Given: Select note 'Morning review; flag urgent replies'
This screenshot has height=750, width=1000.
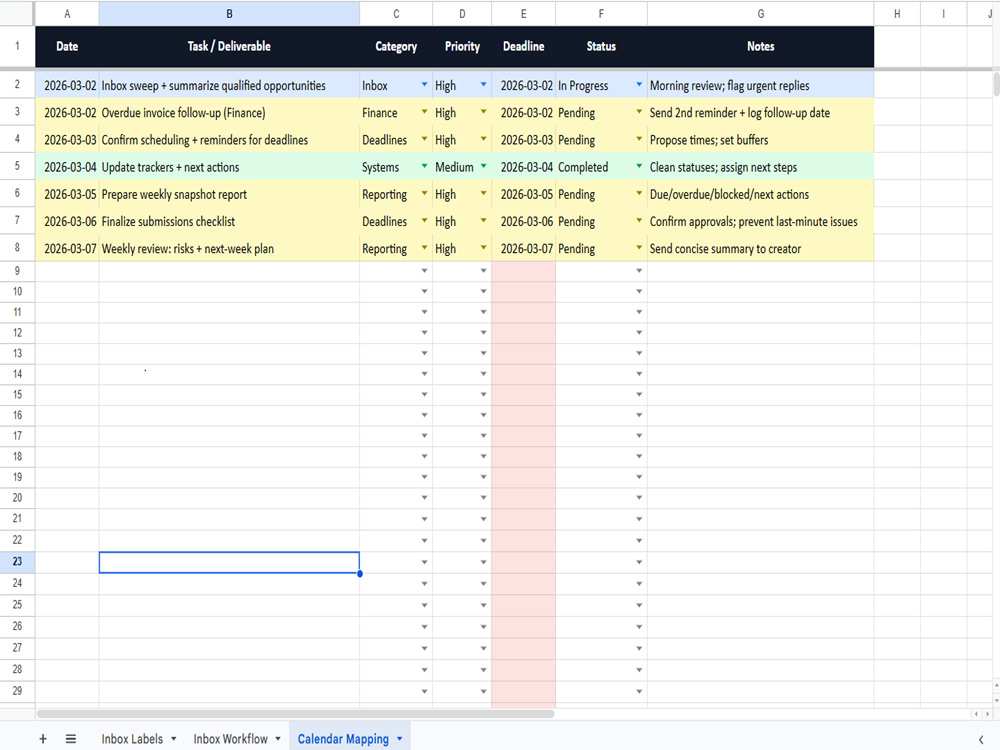Looking at the screenshot, I should click(x=760, y=85).
